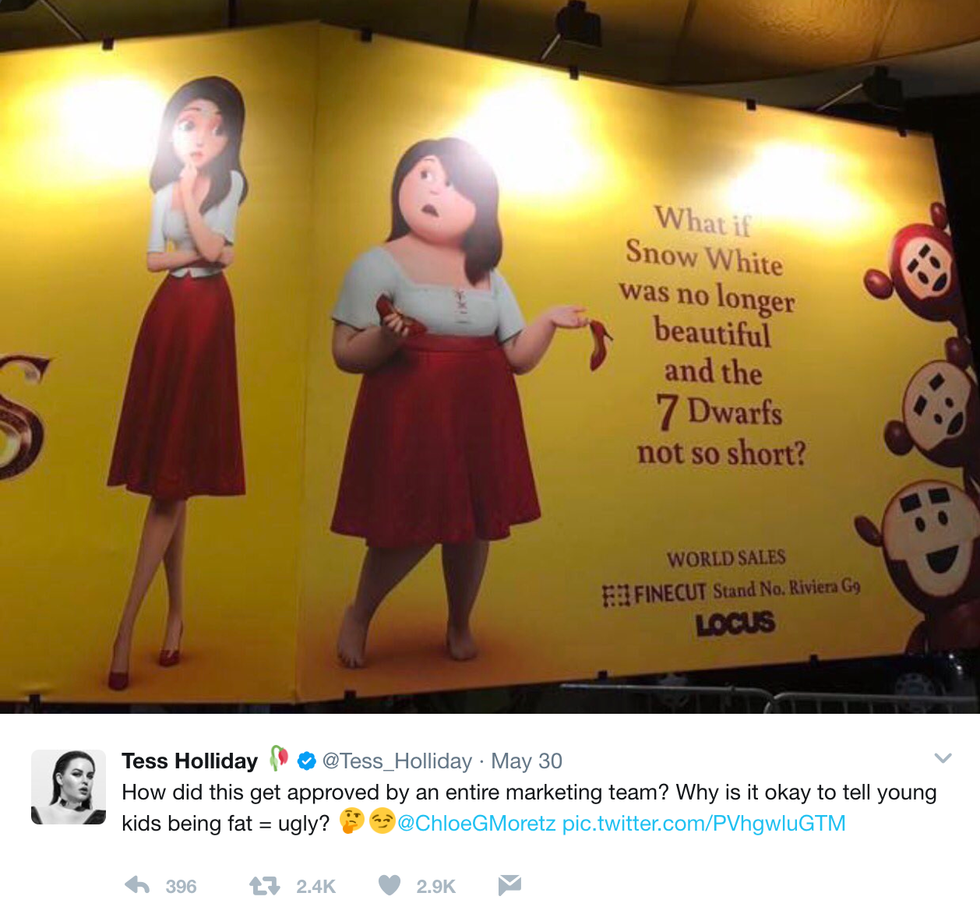Image resolution: width=980 pixels, height=901 pixels.
Task: Click the 396 replies count
Action: tap(181, 886)
